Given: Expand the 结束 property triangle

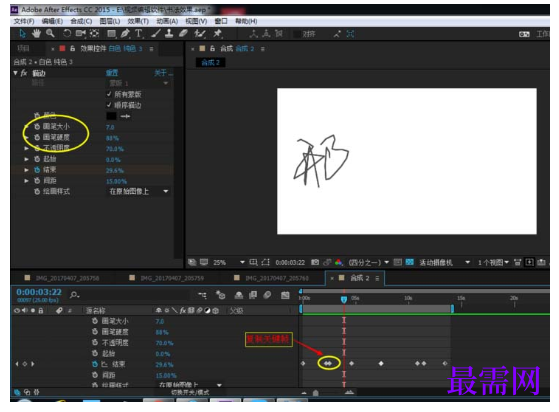Looking at the screenshot, I should [x=26, y=170].
